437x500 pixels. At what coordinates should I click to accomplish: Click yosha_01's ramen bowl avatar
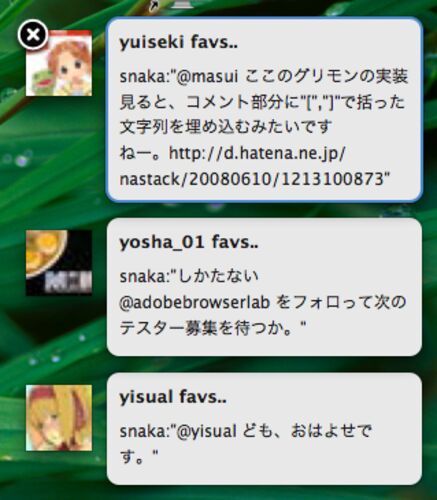point(59,263)
